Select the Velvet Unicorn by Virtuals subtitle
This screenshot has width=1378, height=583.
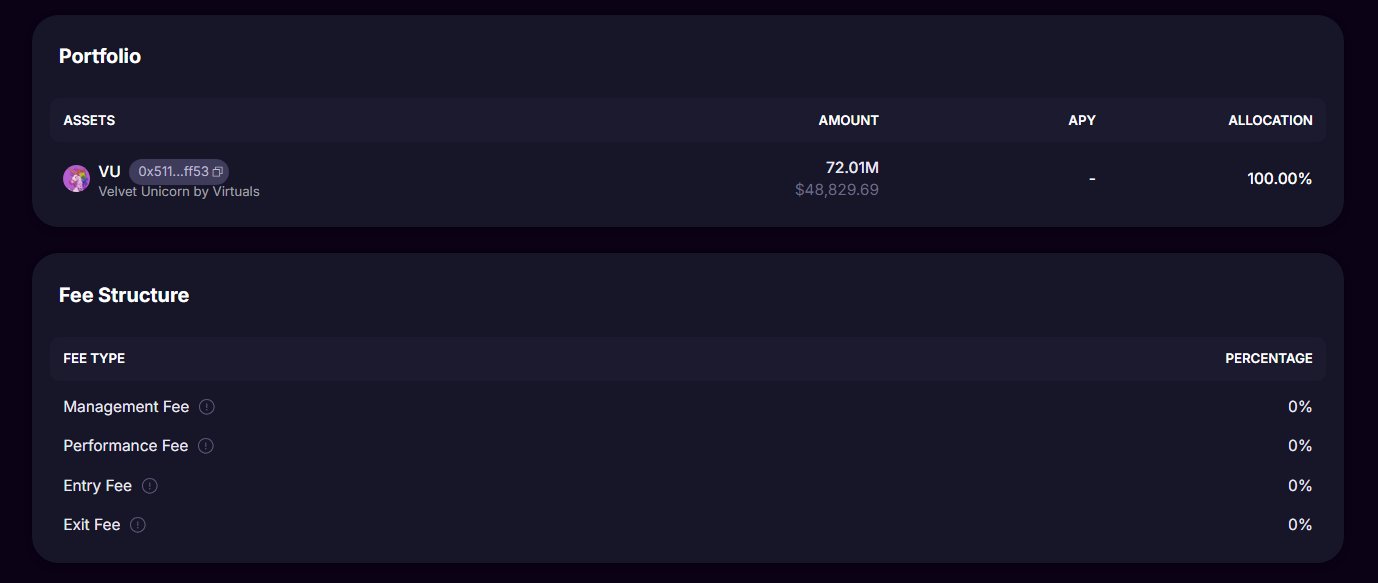click(179, 191)
